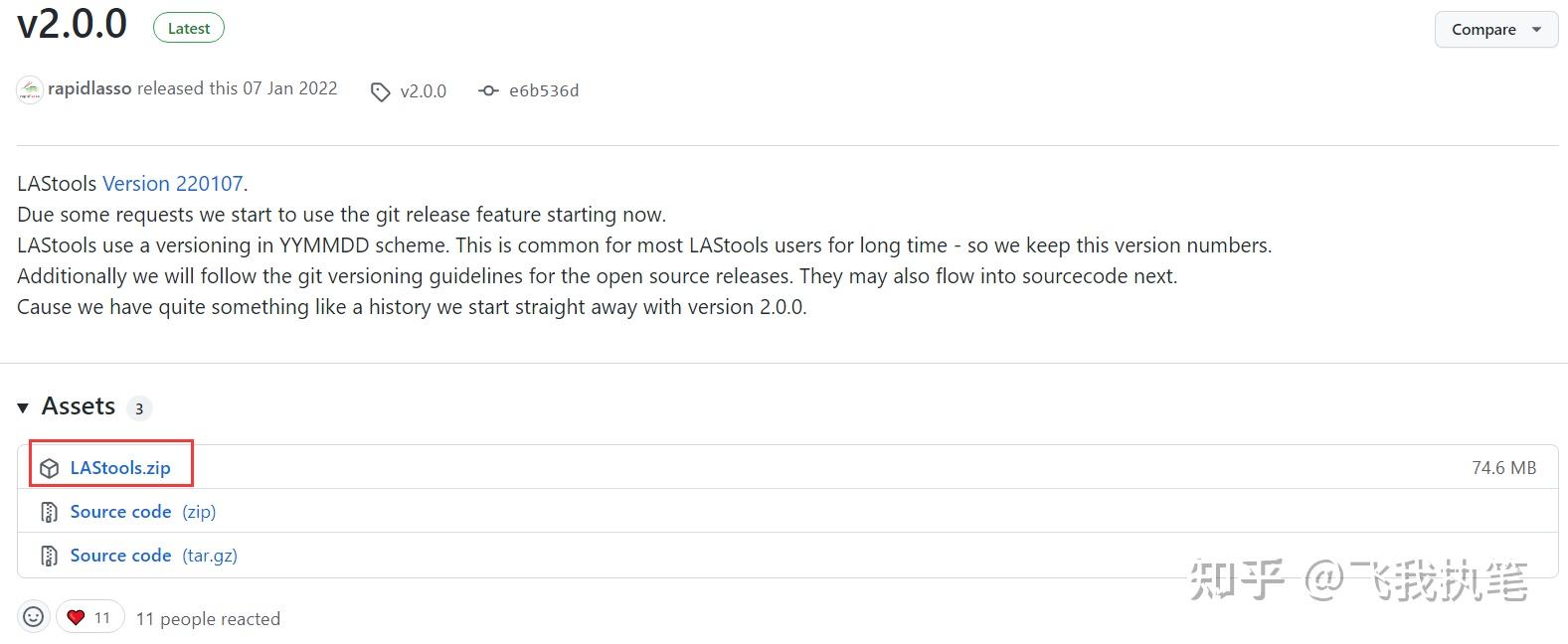Viewport: 1568px width, 644px height.
Task: Click the rapidlasso avatar image
Action: point(29,89)
